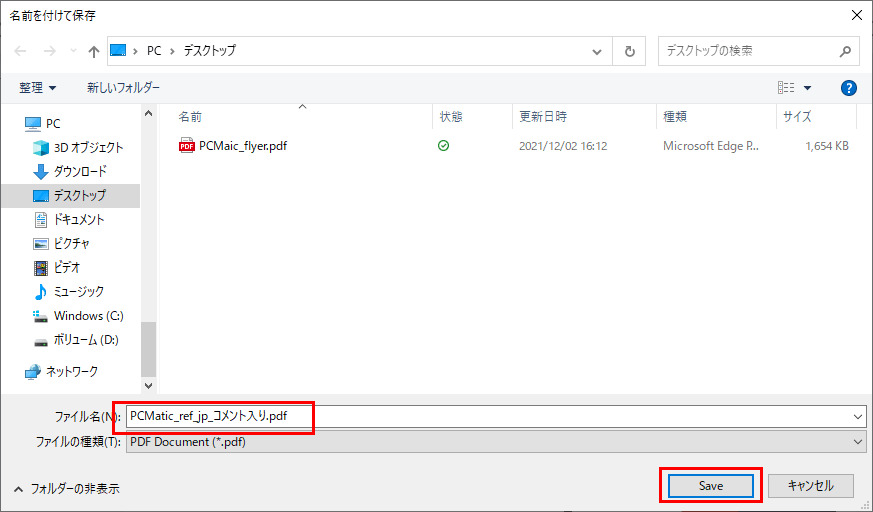Expand the view options dropdown arrow

(x=808, y=88)
